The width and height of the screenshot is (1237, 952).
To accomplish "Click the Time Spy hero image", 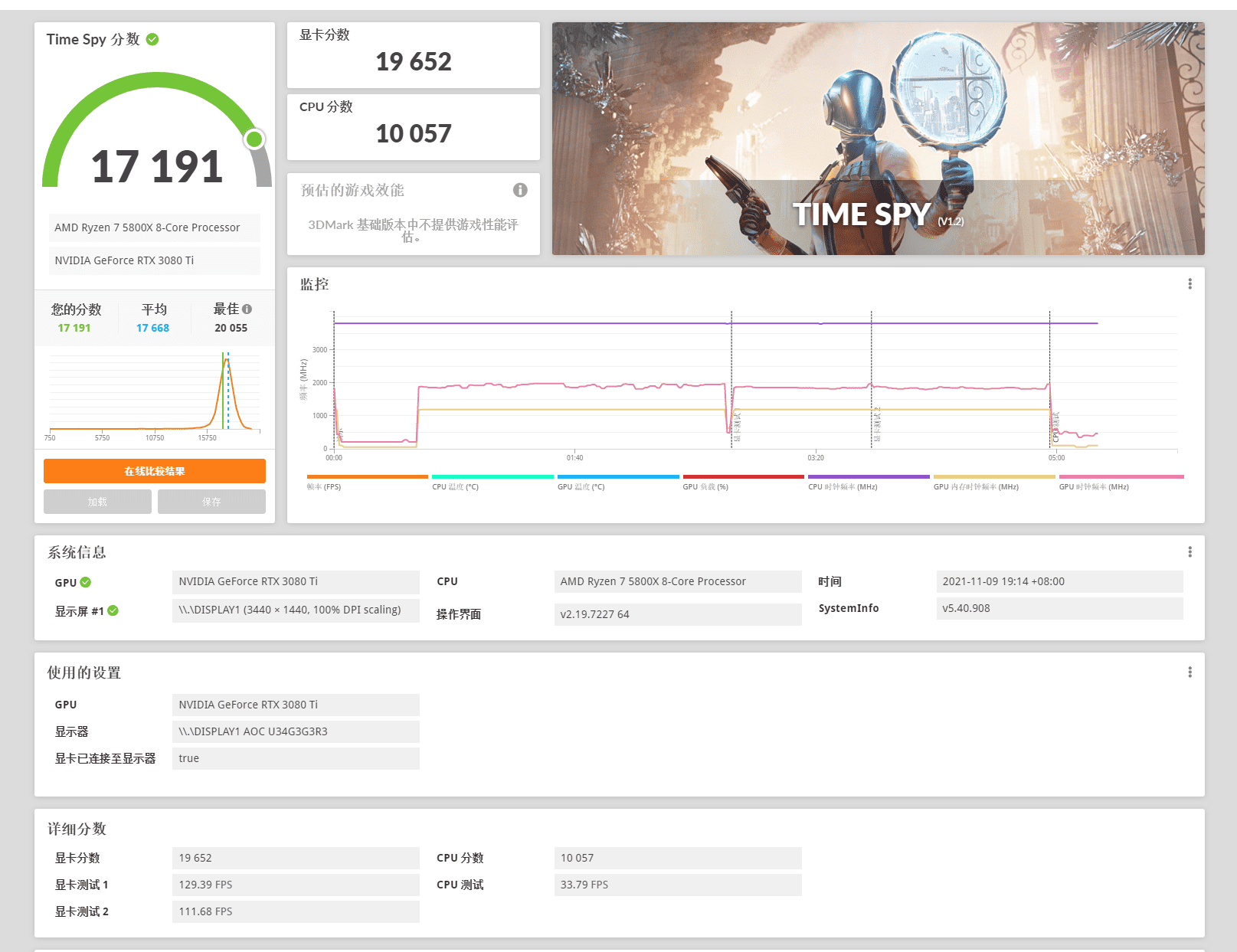I will click(878, 139).
